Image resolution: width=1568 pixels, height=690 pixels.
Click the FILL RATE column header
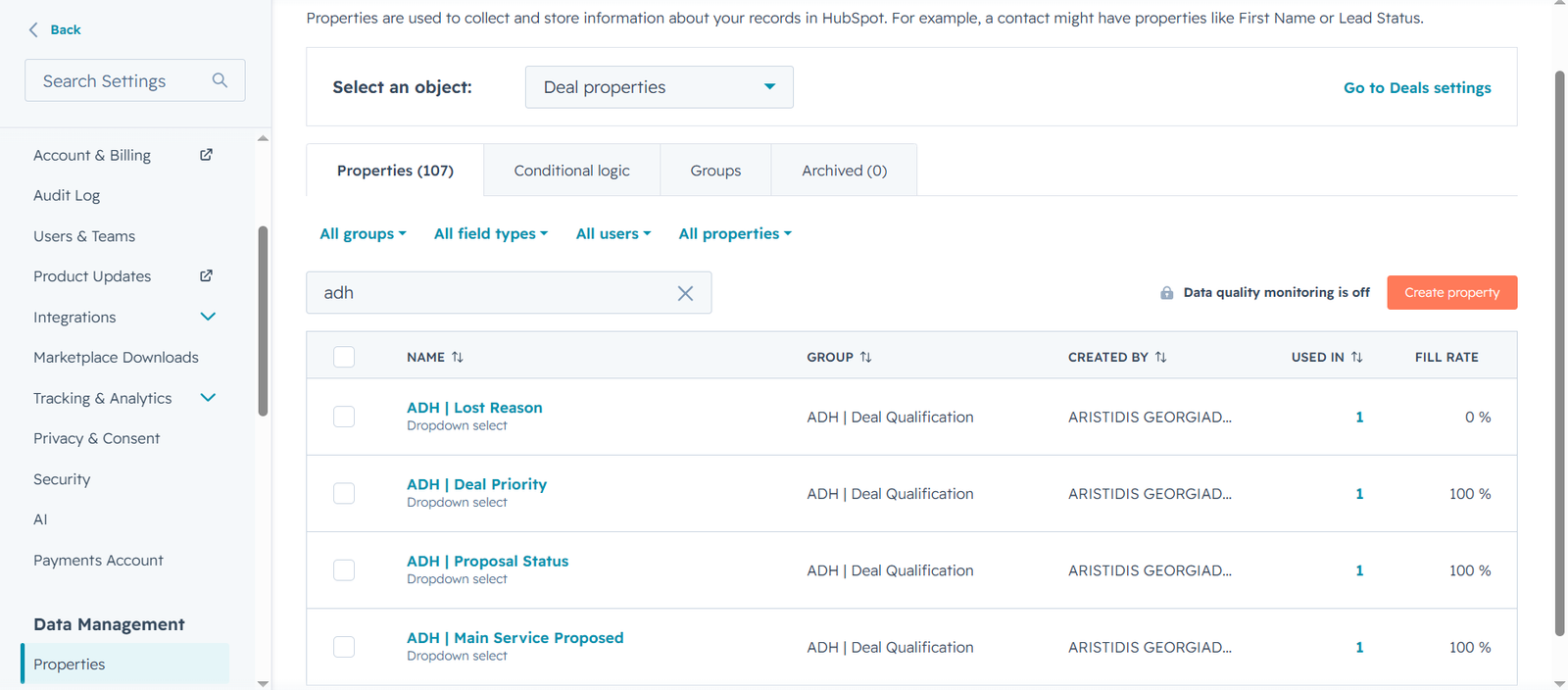(1446, 357)
